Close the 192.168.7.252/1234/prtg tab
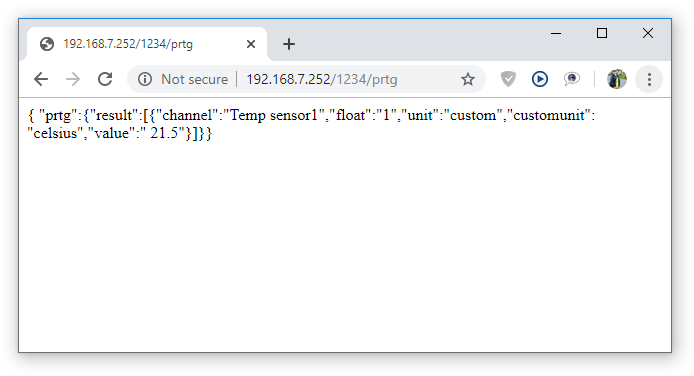The height and width of the screenshot is (376, 694). click(251, 44)
